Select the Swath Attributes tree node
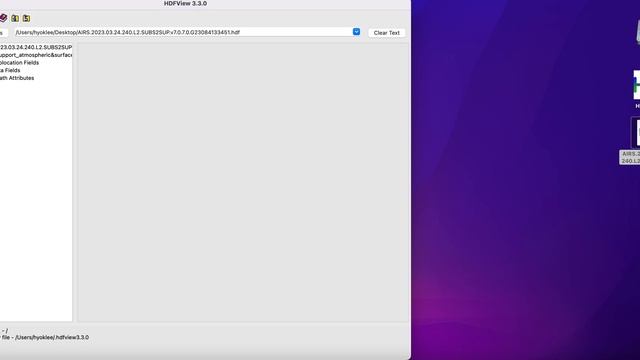This screenshot has height=360, width=640. pos(17,78)
